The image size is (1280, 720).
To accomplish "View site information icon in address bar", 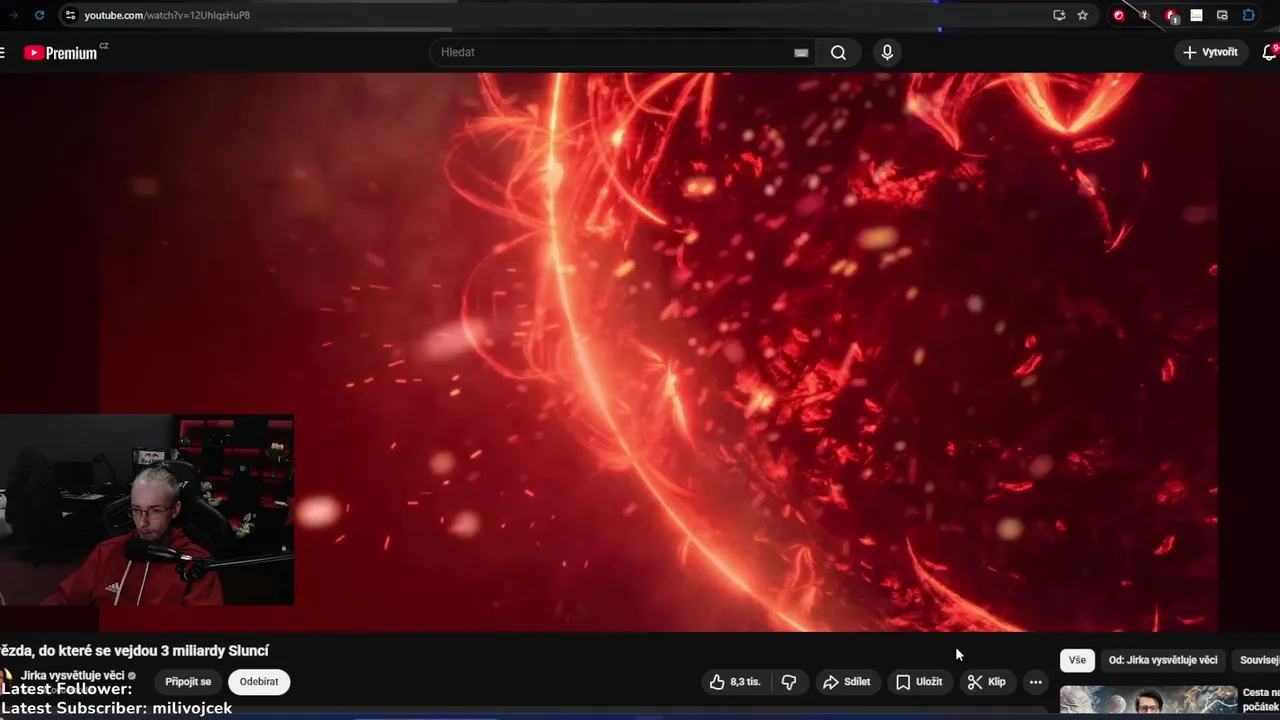I will pos(69,15).
